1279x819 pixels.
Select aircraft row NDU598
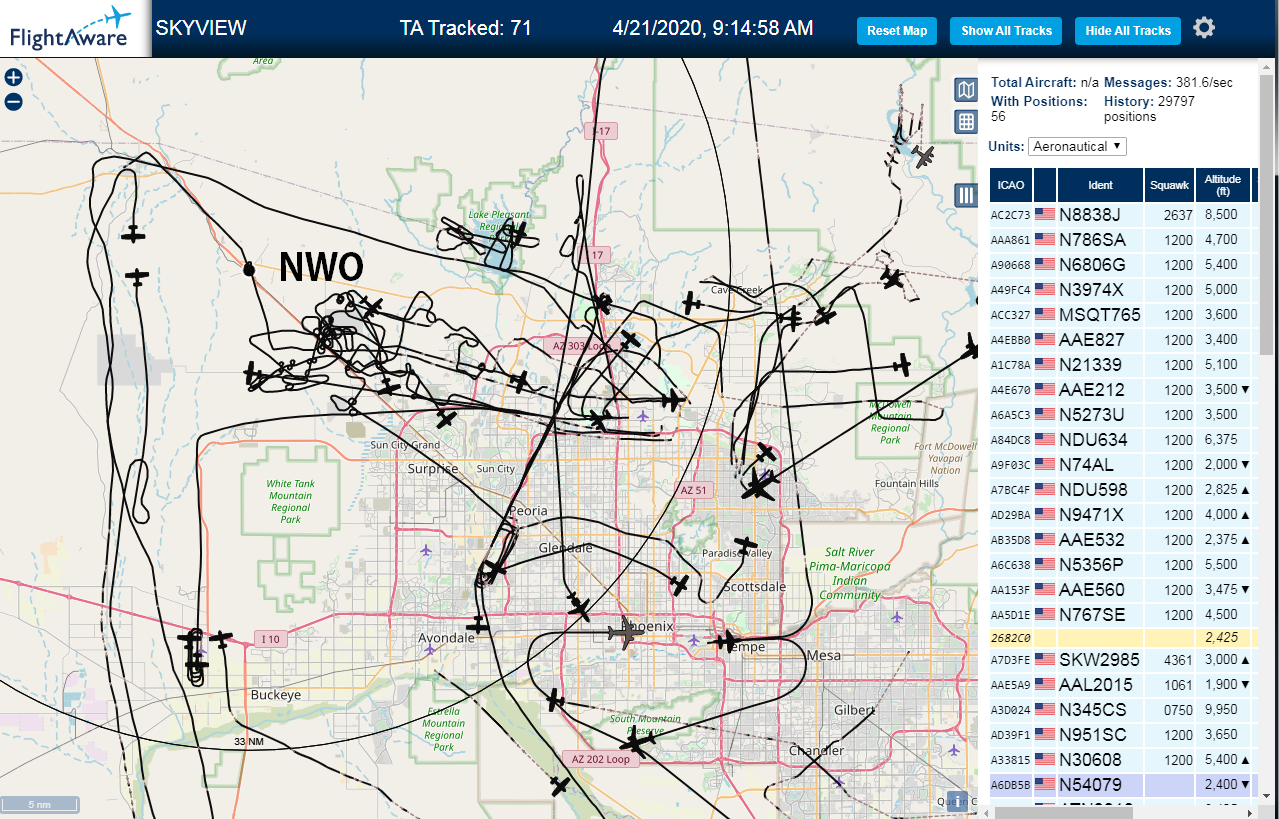click(x=1124, y=490)
